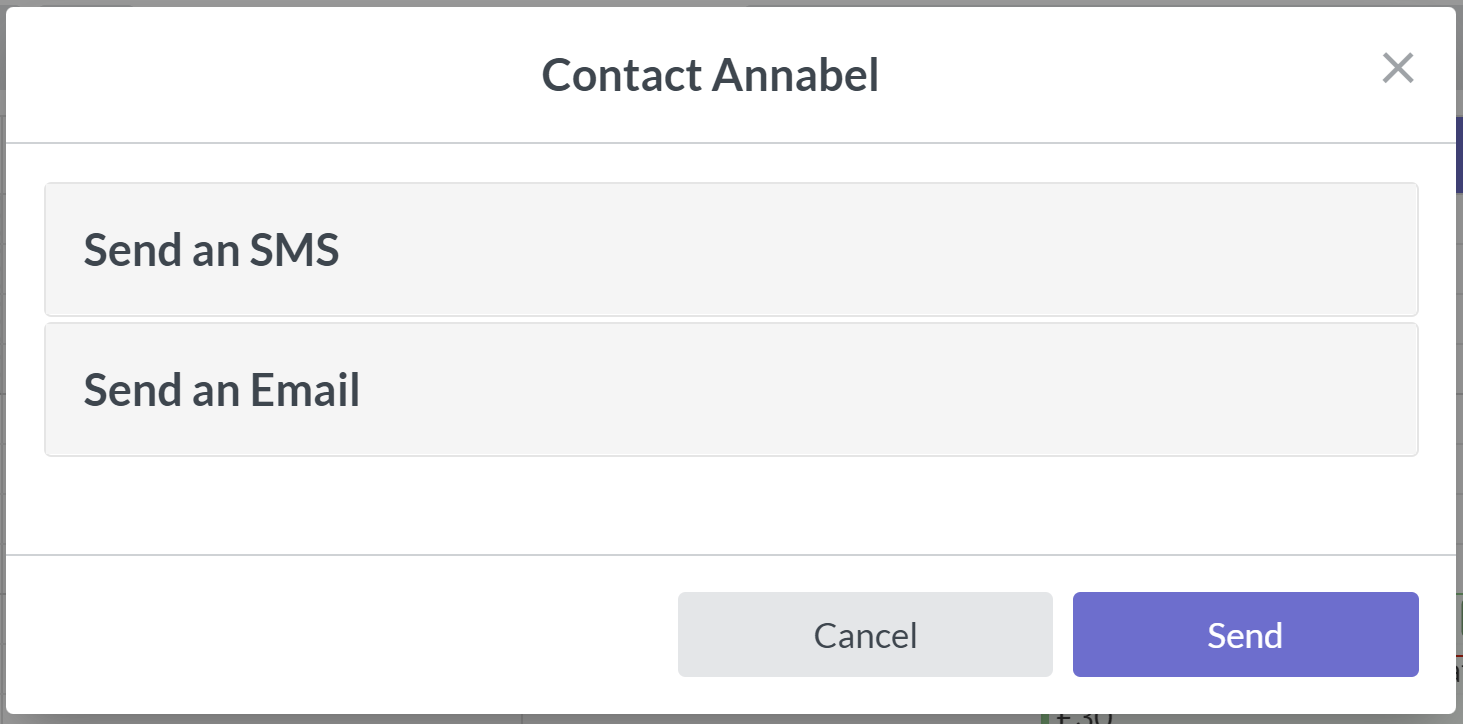Select the 'Send an Email' heading text

221,390
